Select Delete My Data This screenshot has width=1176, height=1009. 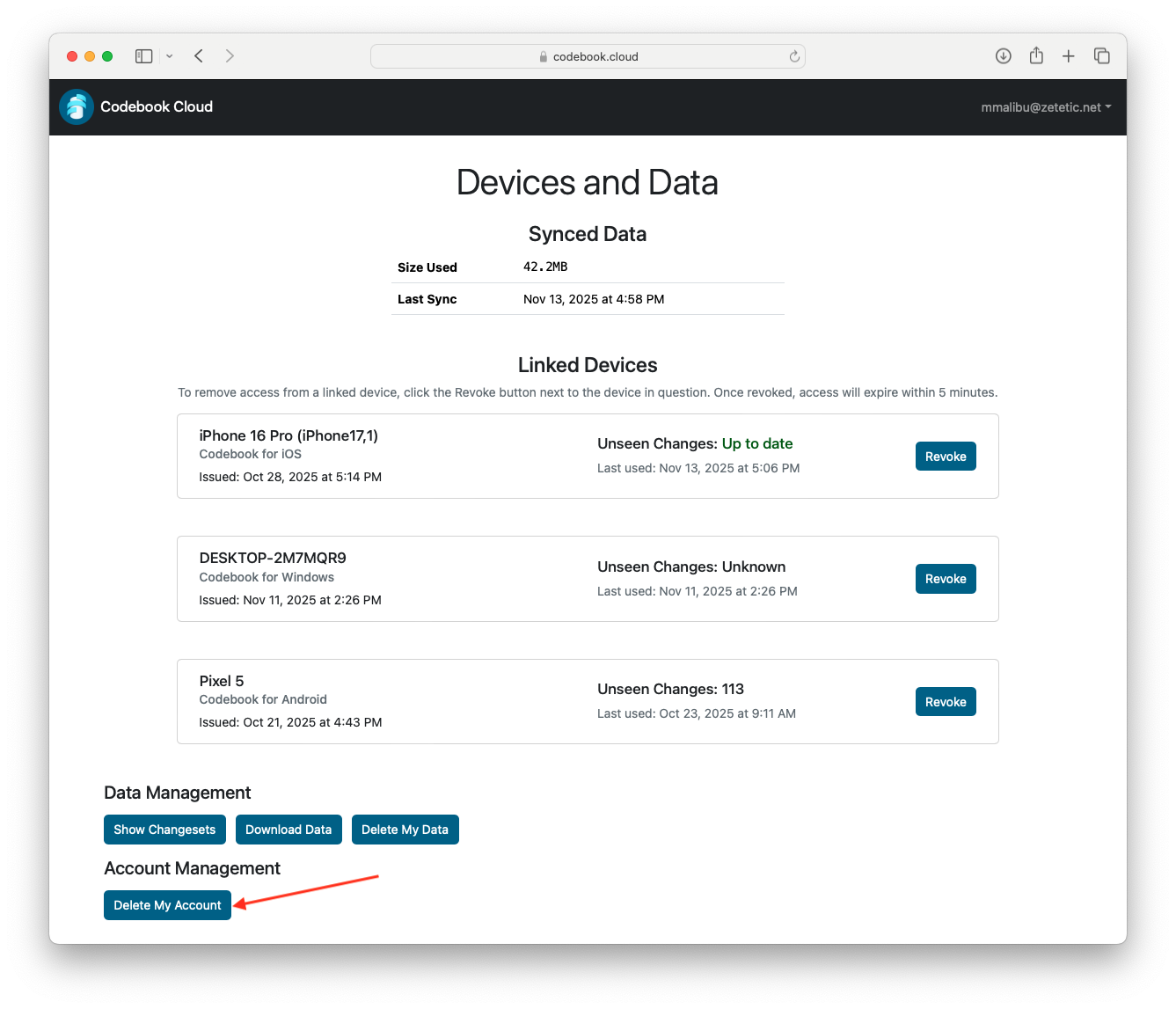tap(405, 829)
